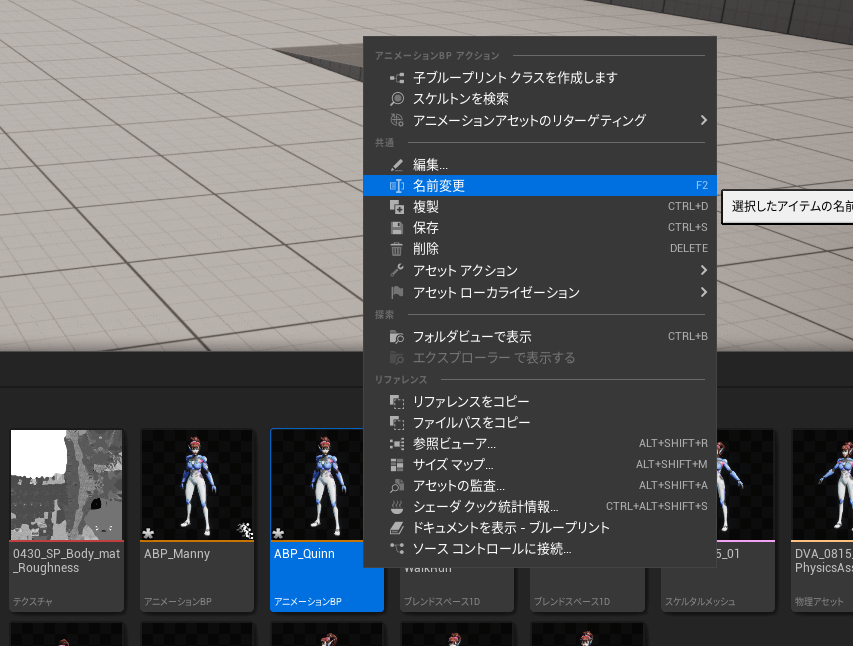Screen dimensions: 853x646
Task: Choose シェーダ クック統計情報 menu item
Action: point(485,507)
